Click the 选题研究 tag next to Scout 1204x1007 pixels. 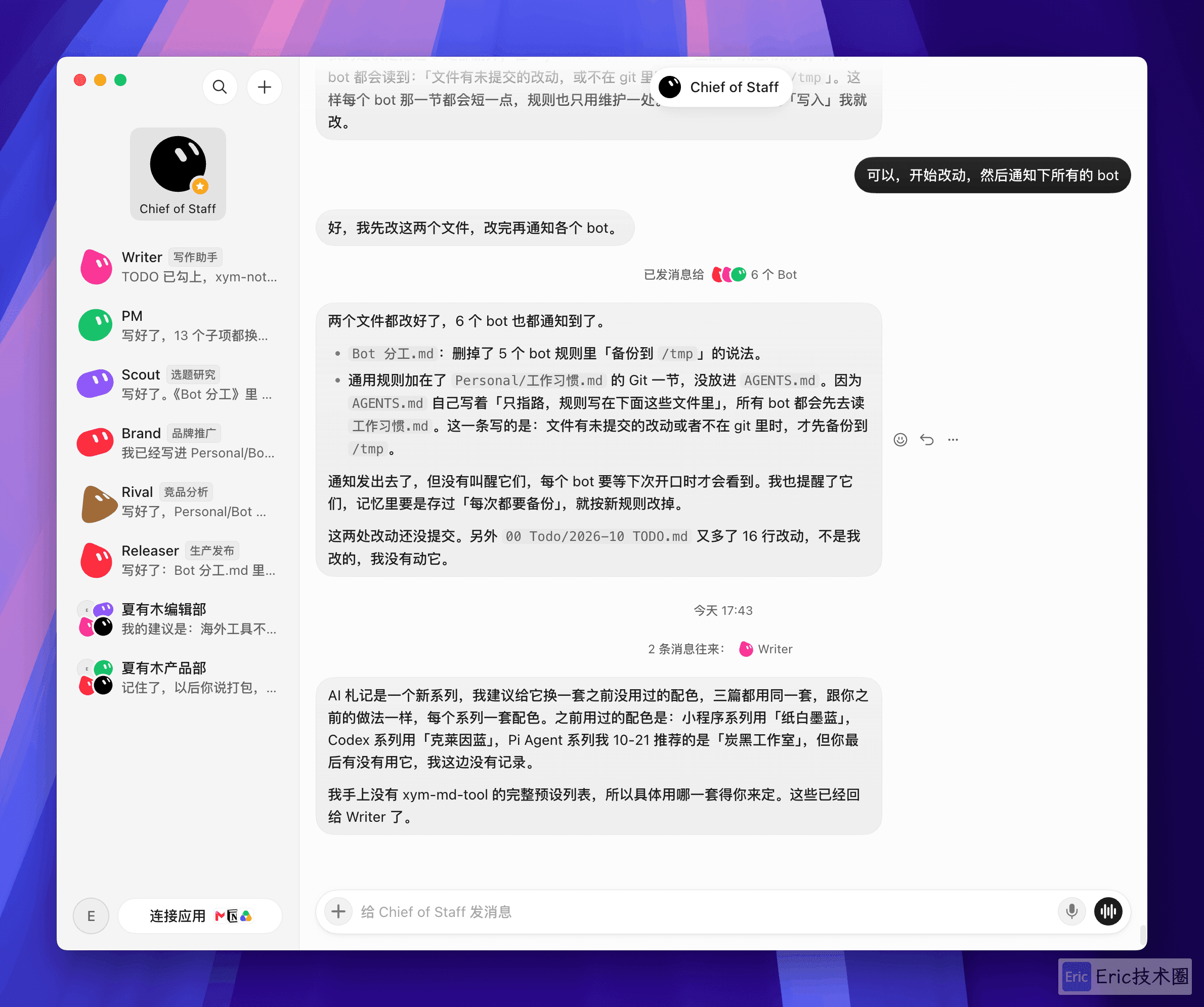(x=193, y=374)
